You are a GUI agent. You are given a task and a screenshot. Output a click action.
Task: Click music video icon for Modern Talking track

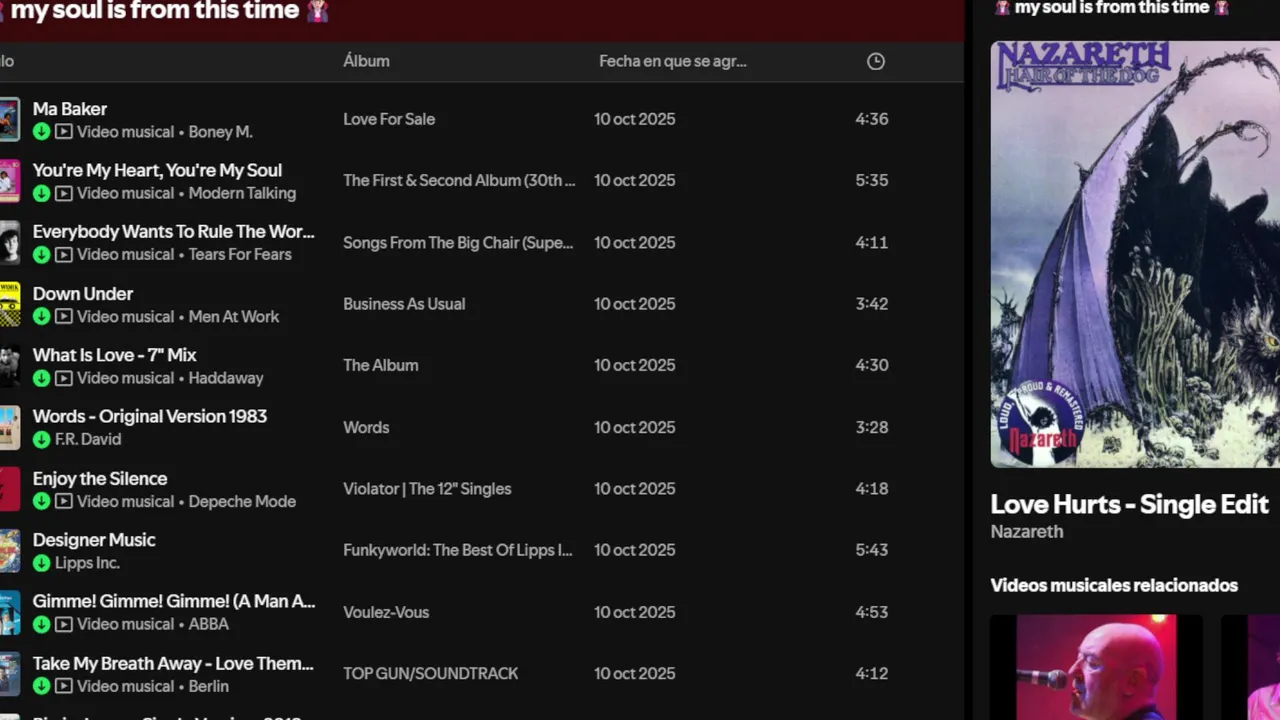click(64, 193)
